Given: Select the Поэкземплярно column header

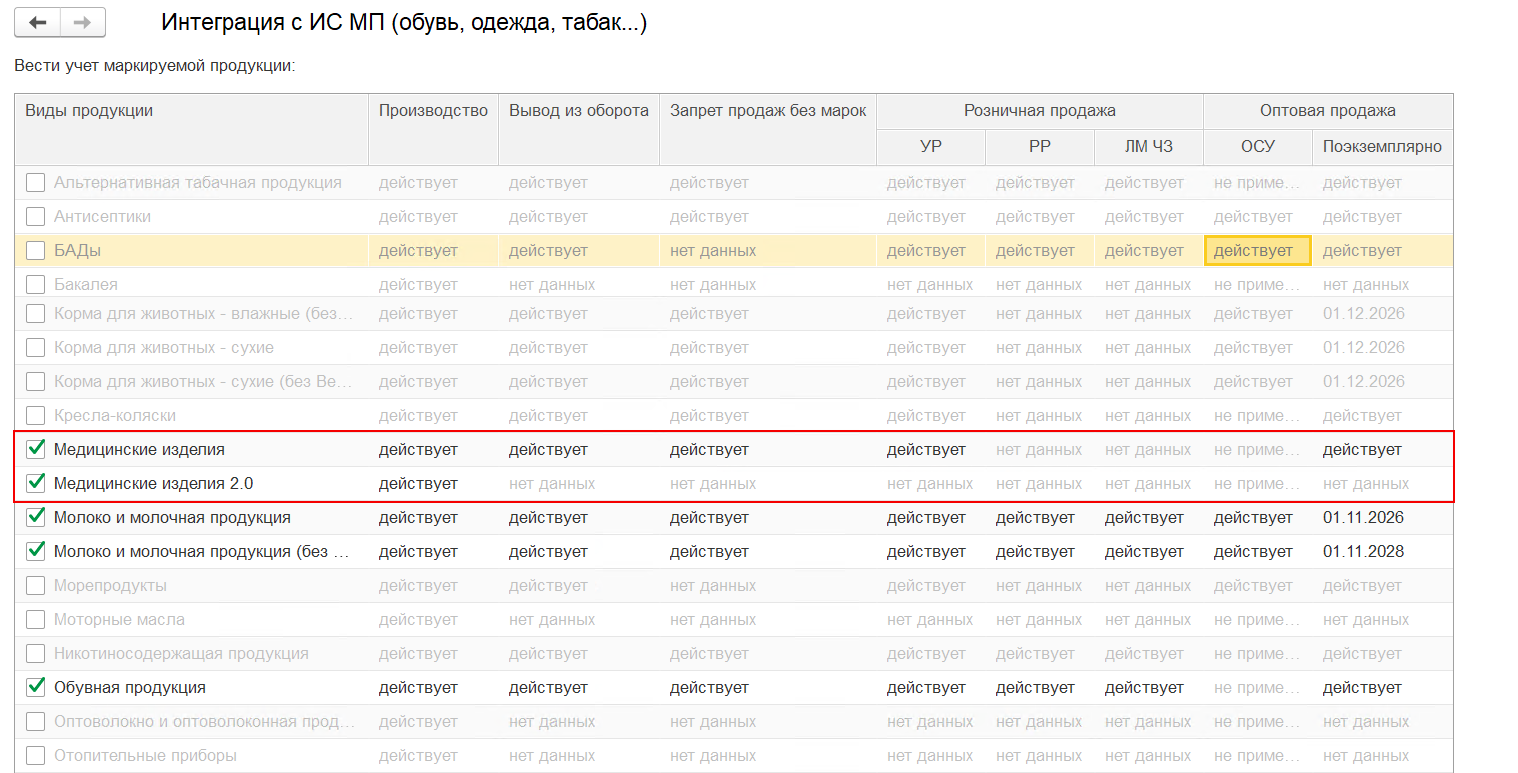Looking at the screenshot, I should [x=1382, y=147].
